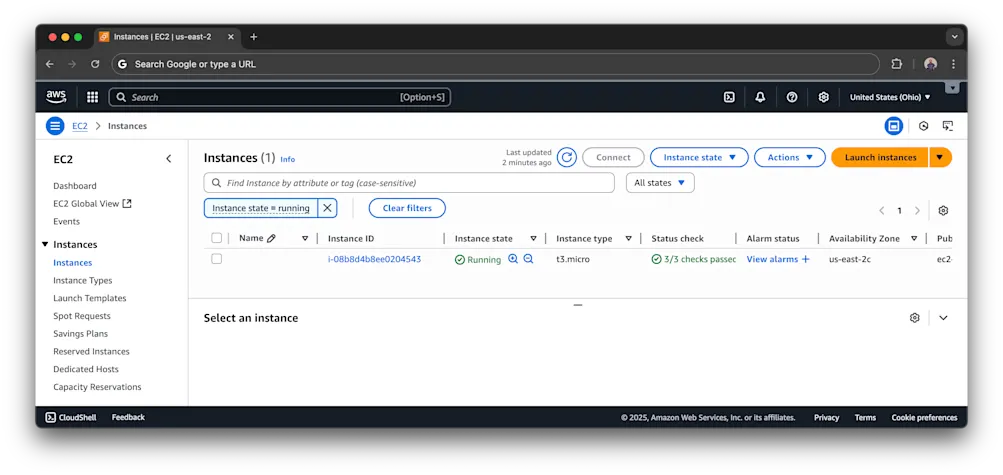Viewport: 1003px width, 475px height.
Task: Go back in the browser
Action: 50,64
